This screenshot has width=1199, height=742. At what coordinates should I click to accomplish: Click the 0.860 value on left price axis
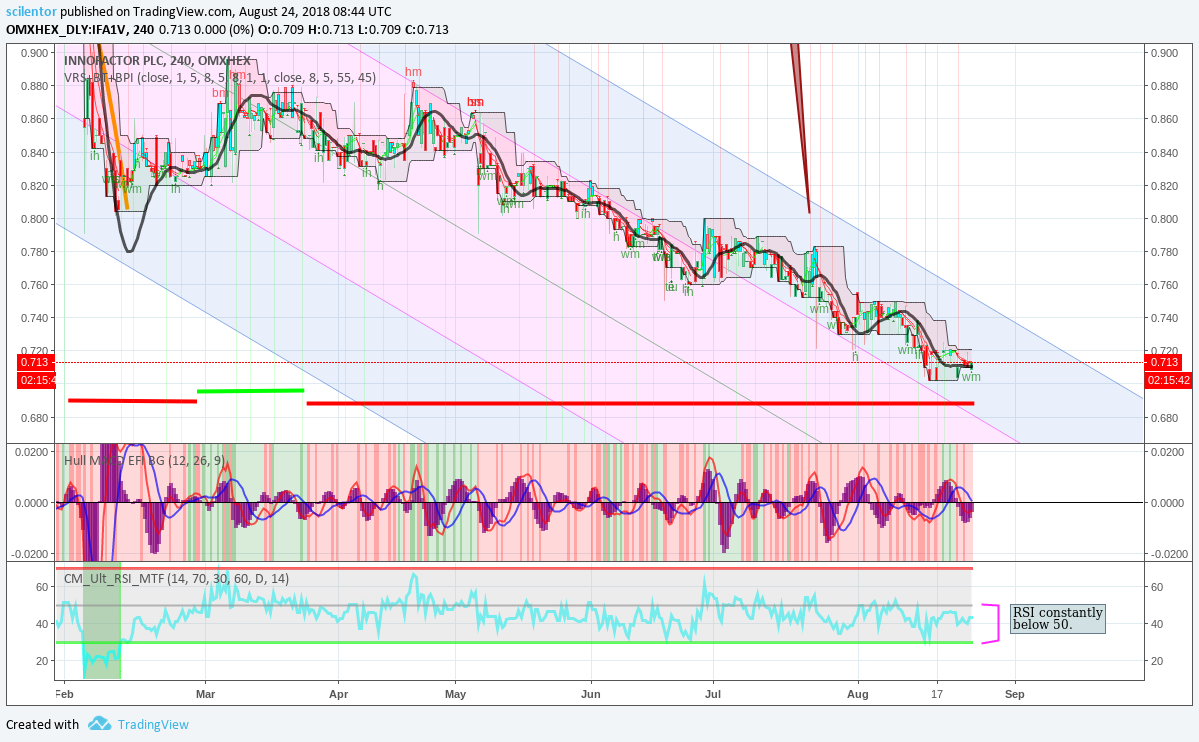(34, 119)
